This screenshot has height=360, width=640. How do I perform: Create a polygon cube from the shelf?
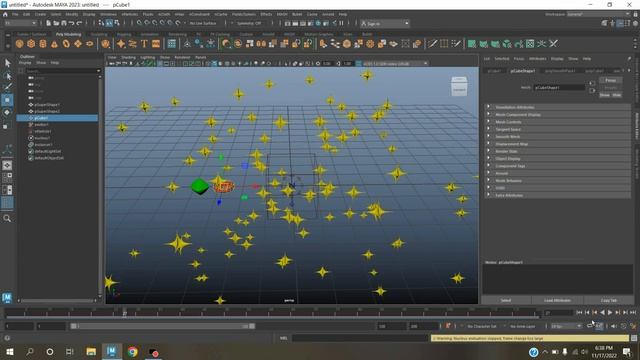[x=31, y=44]
